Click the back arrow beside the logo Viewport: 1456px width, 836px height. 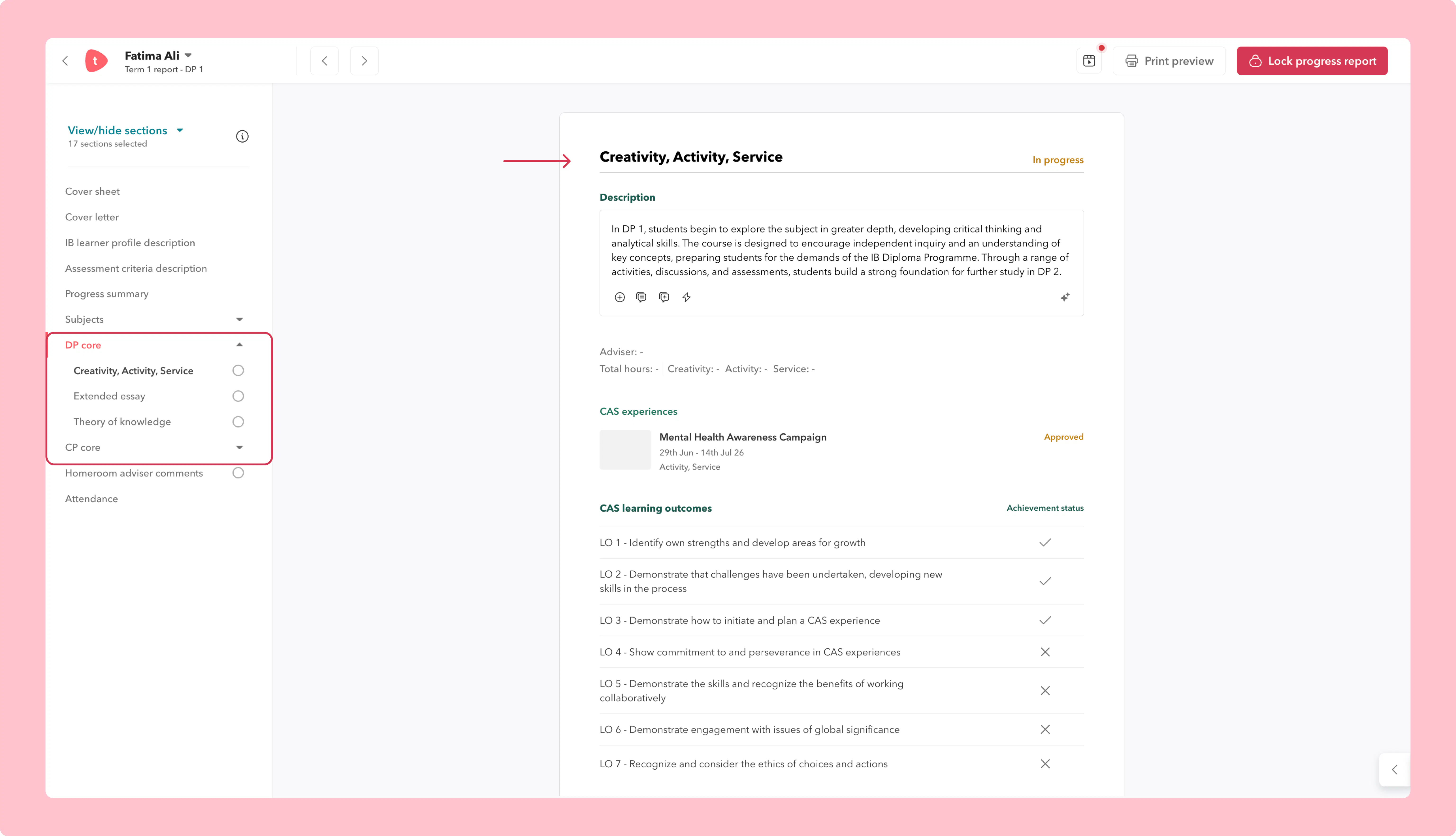click(x=65, y=61)
